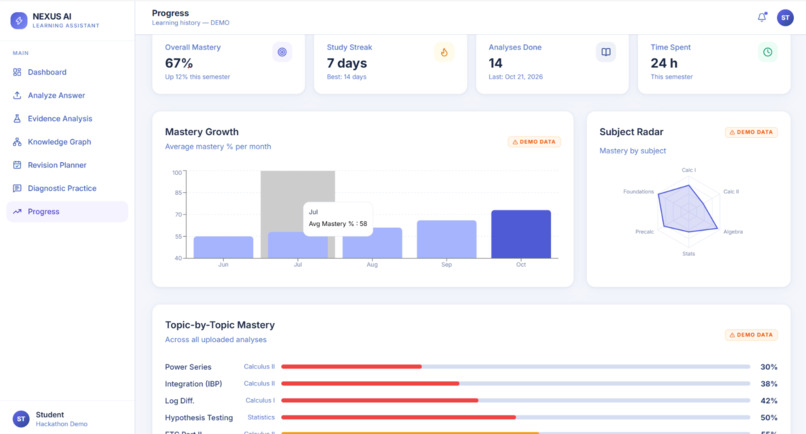Click the Power Series progress bar
This screenshot has height=434, width=806.
click(x=516, y=367)
